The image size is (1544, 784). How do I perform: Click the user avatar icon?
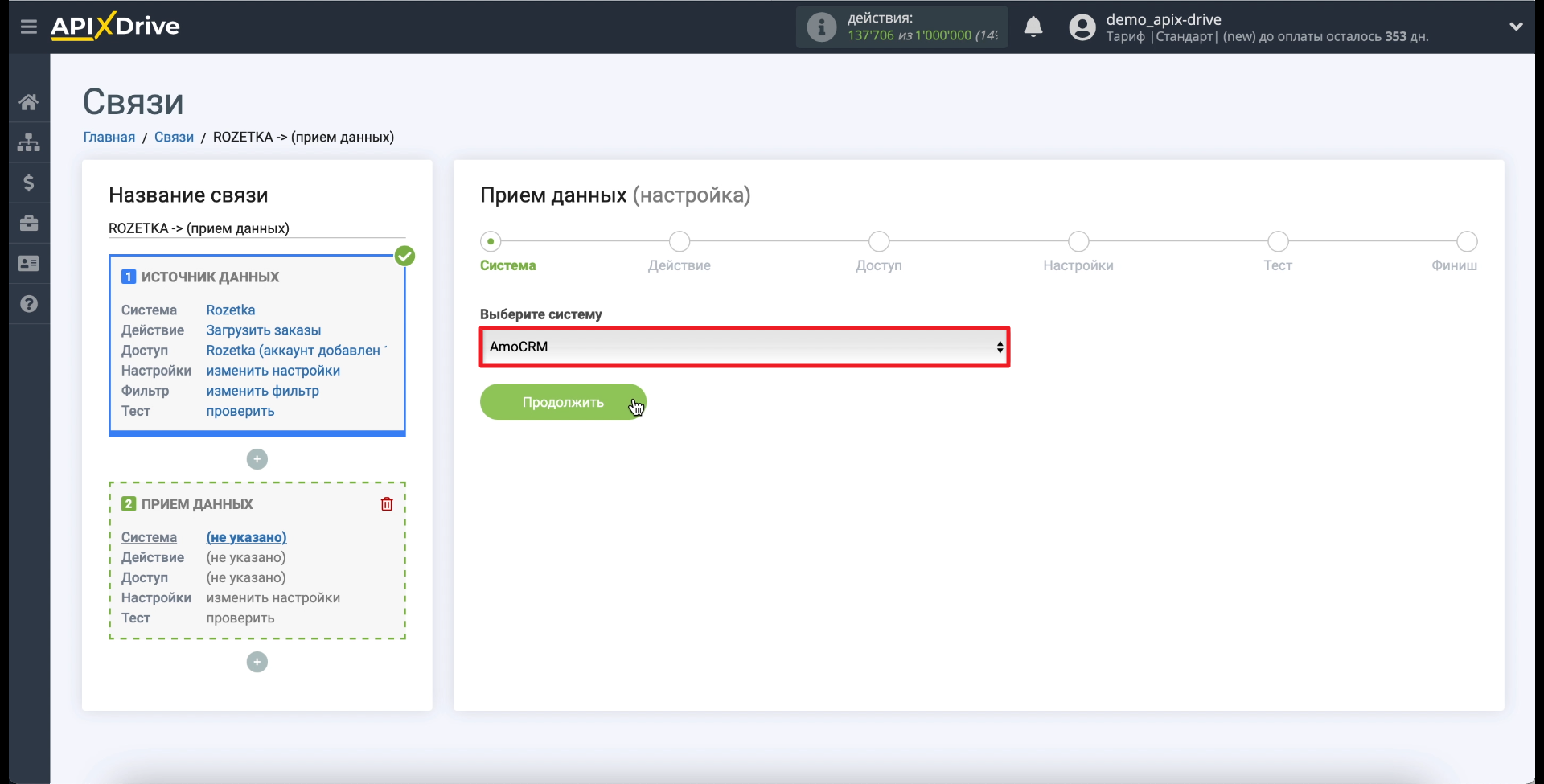coord(1082,27)
